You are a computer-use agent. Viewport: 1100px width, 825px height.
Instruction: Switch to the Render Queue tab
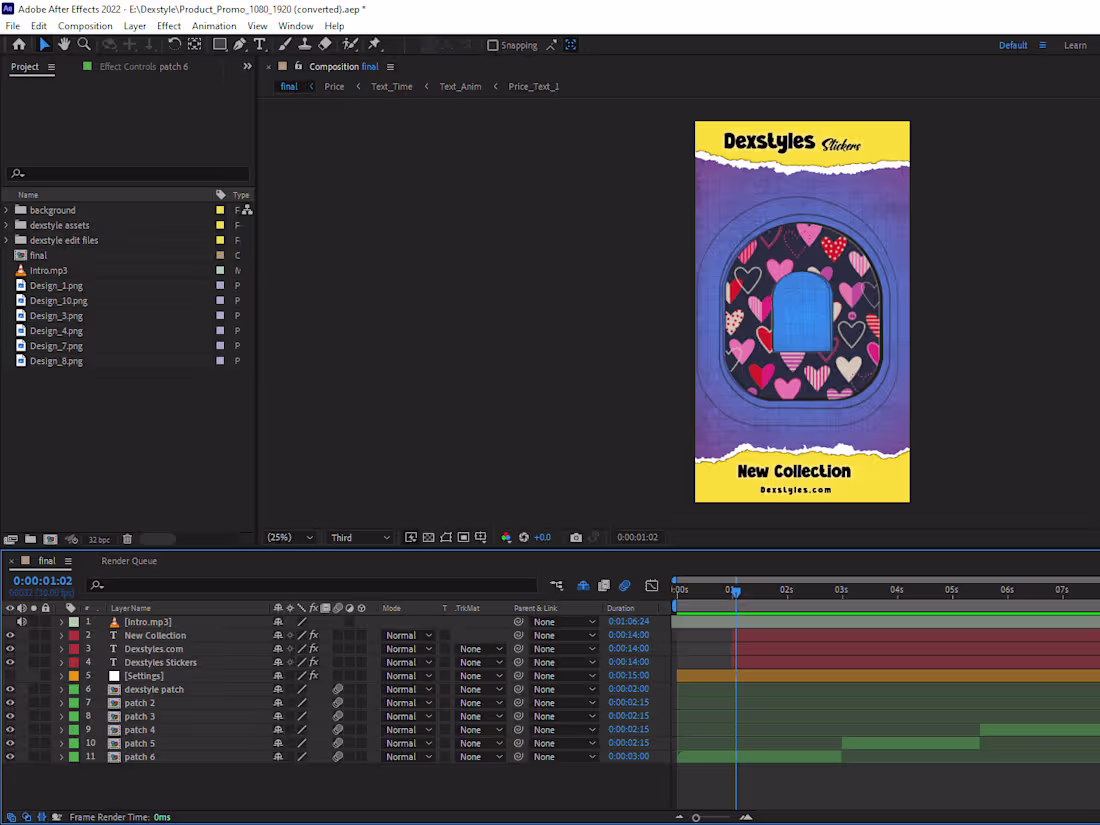(128, 560)
